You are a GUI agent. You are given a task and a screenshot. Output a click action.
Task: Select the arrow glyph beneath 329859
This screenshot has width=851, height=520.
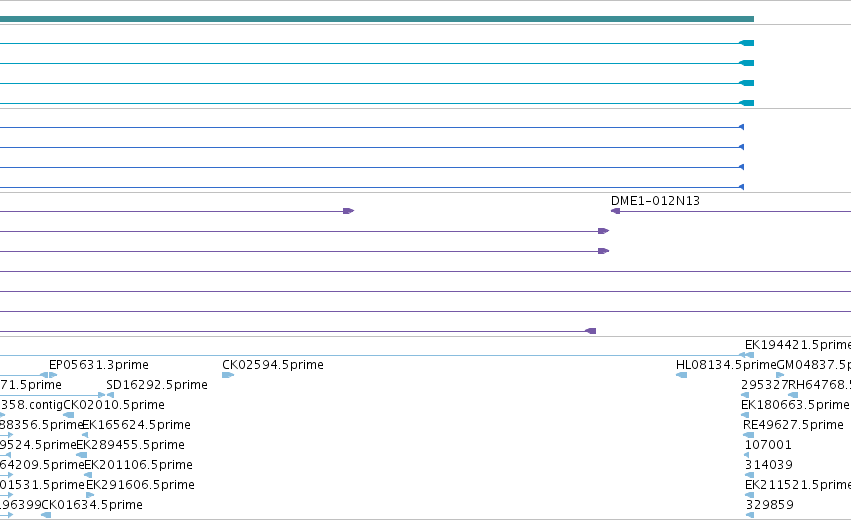tap(750, 515)
